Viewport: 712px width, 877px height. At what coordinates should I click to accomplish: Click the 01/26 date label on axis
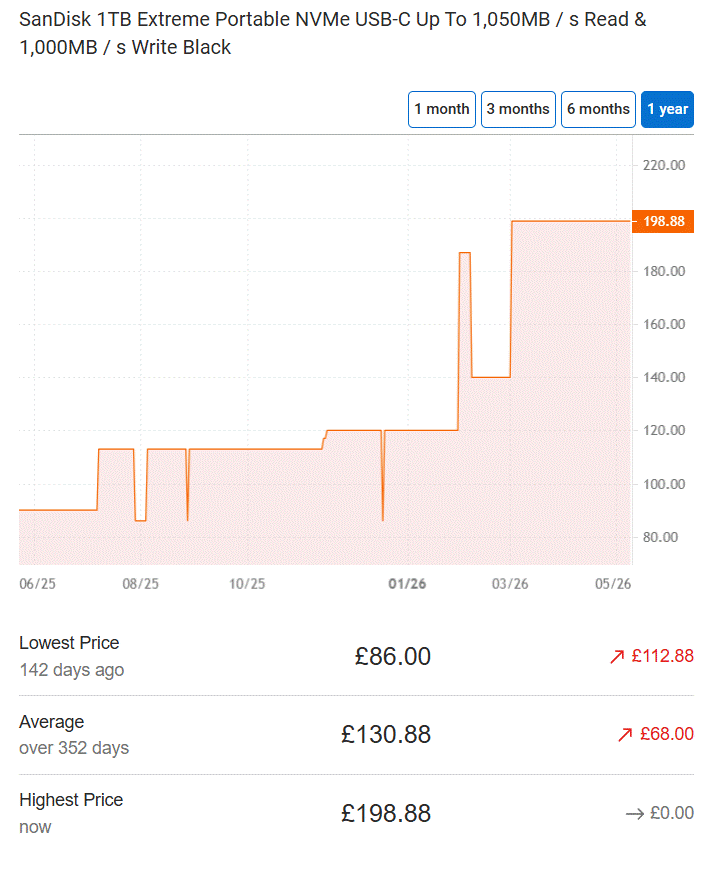[x=407, y=584]
